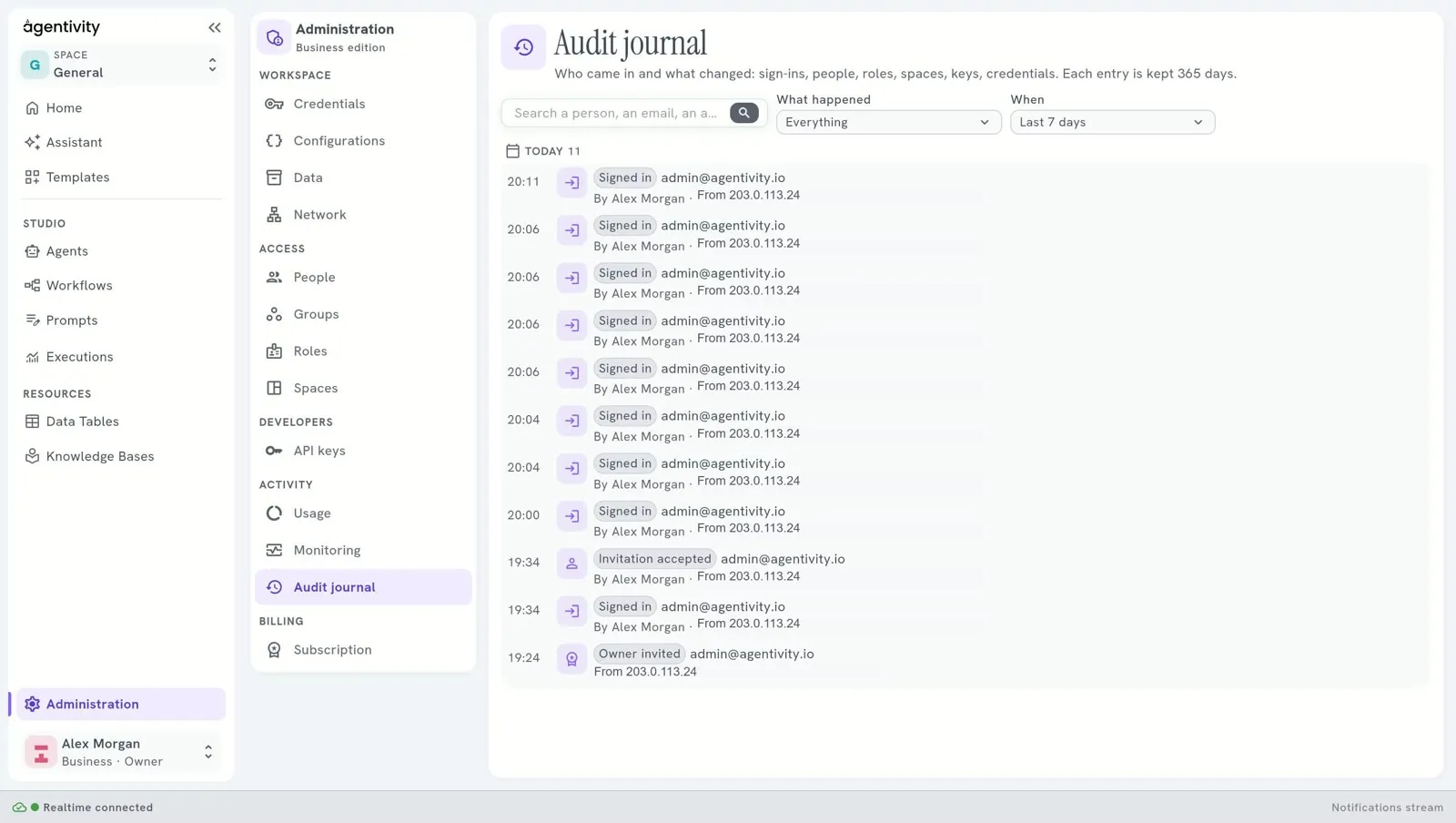Viewport: 1456px width, 823px height.
Task: Select the Audit journal menu item
Action: pyautogui.click(x=363, y=587)
